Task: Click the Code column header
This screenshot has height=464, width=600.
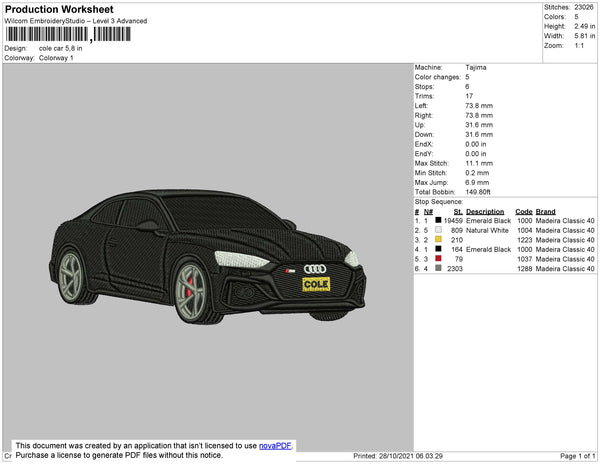Action: pos(523,212)
